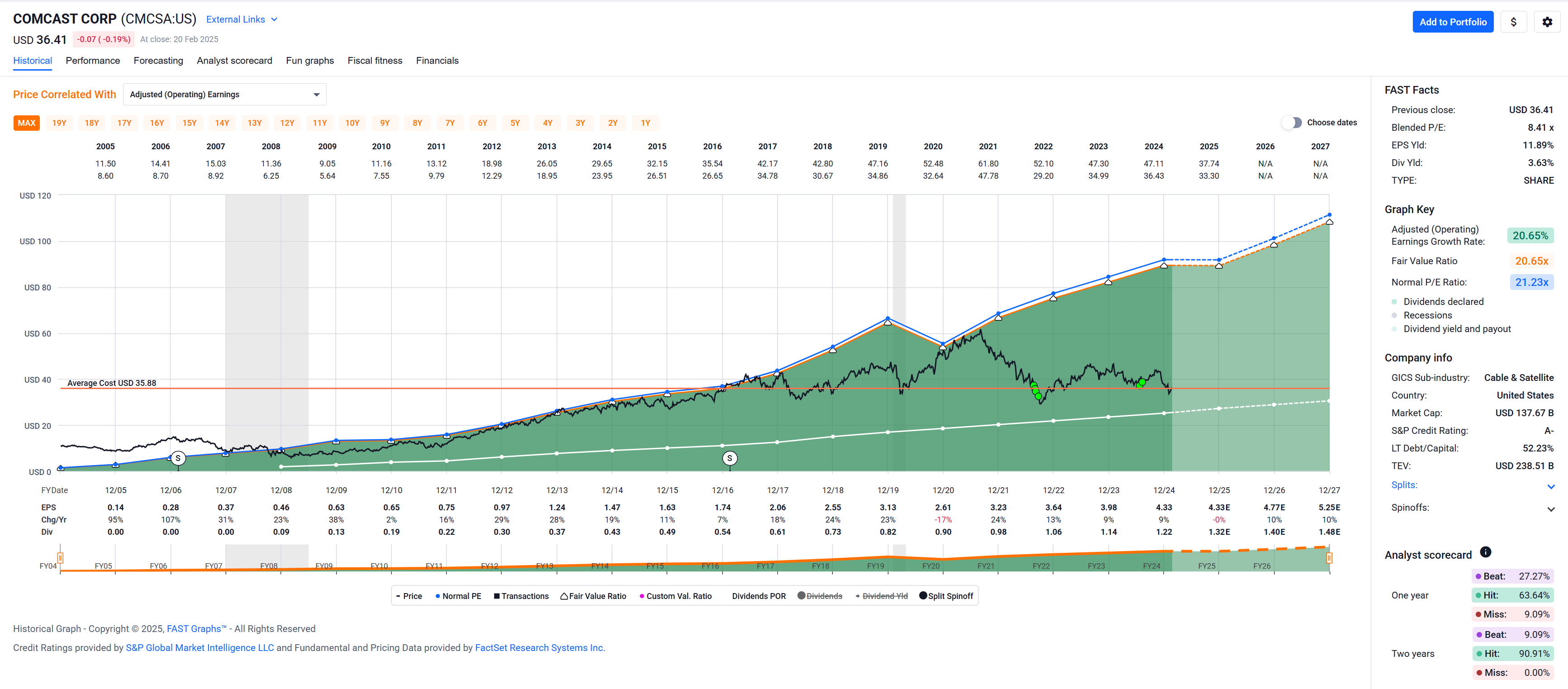Open the FAST Graphs copyright link
This screenshot has width=1568, height=689.
point(197,629)
